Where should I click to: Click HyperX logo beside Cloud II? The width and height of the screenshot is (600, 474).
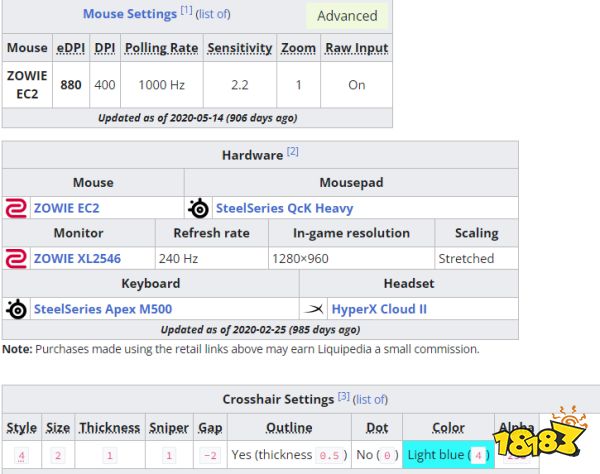click(x=314, y=309)
